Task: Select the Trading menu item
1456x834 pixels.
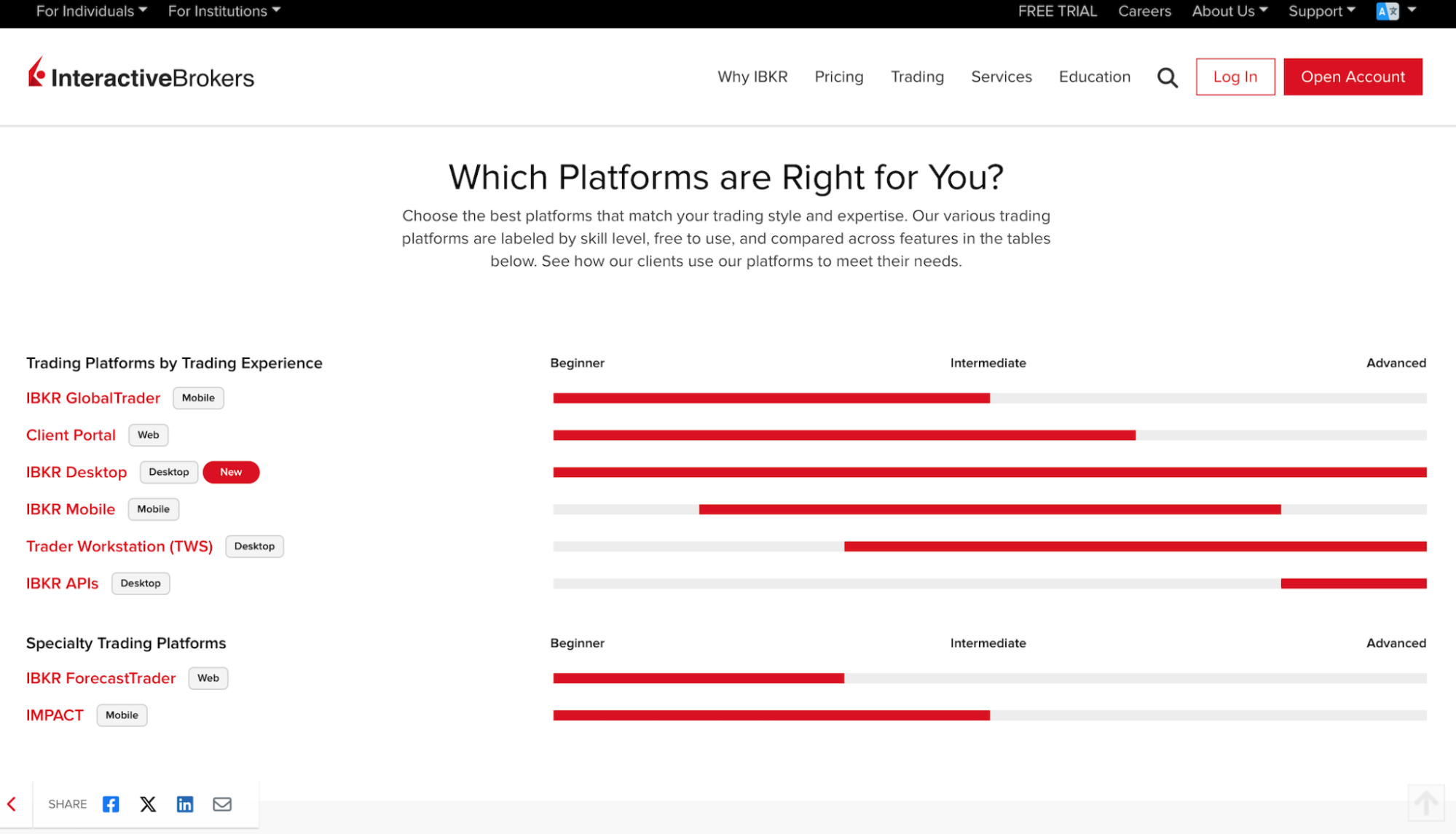Action: (x=917, y=76)
